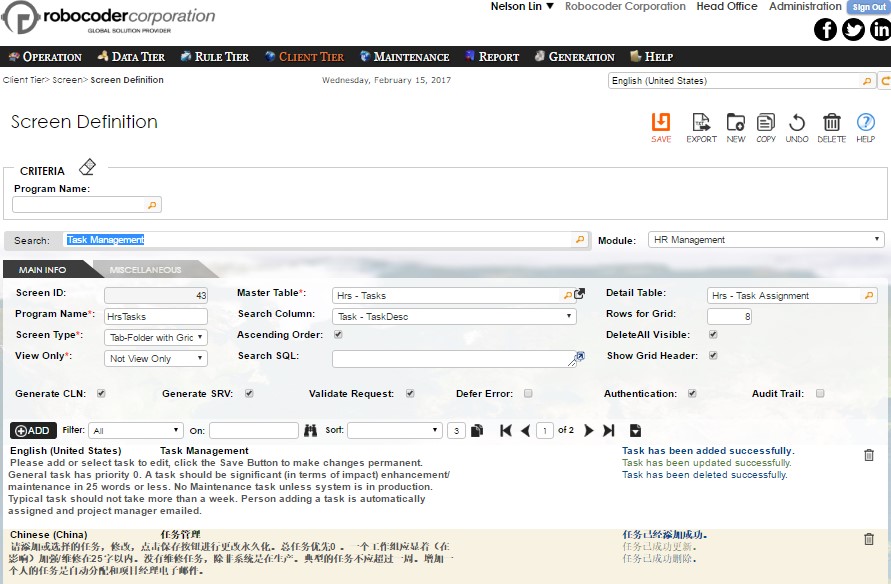Click the Copy icon in the top toolbar
The image size is (891, 584).
(x=766, y=122)
